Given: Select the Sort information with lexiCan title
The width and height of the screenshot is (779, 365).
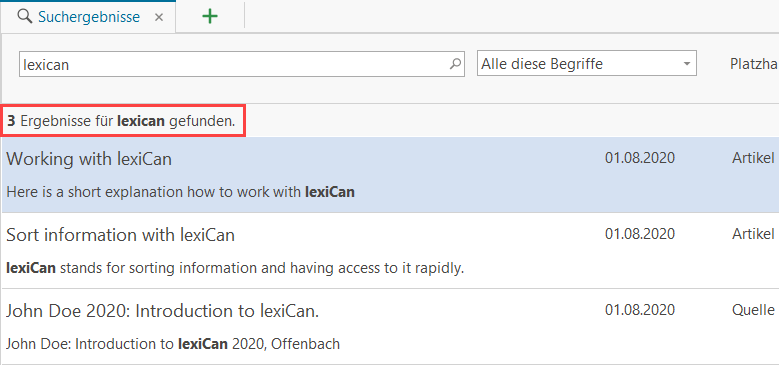Looking at the screenshot, I should coord(120,235).
